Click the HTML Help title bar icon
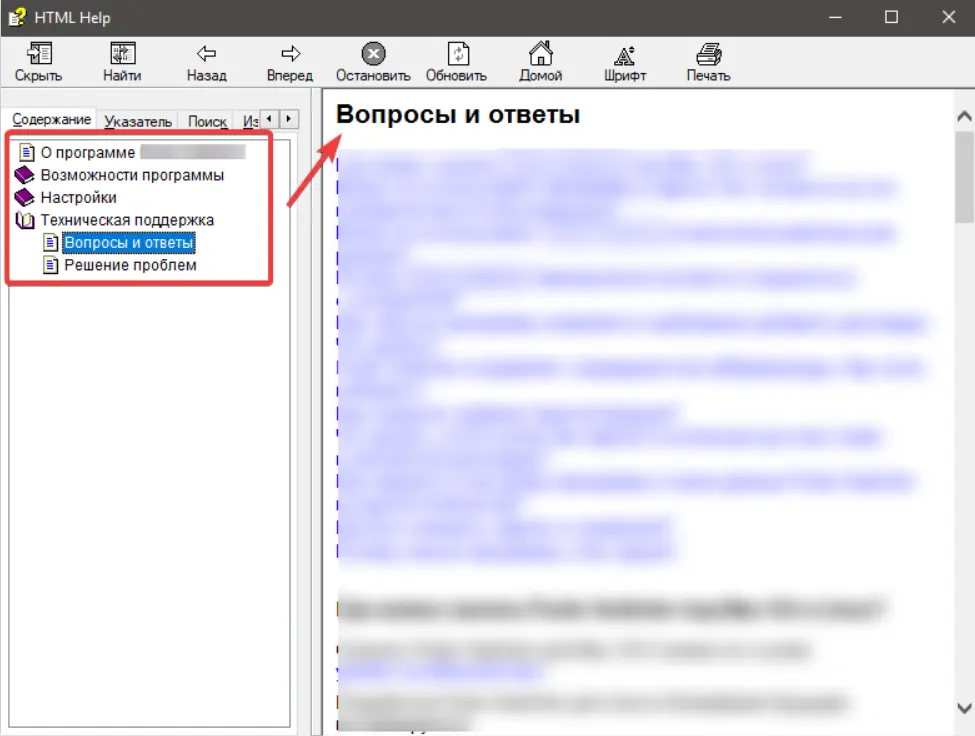Image resolution: width=975 pixels, height=736 pixels. [17, 17]
